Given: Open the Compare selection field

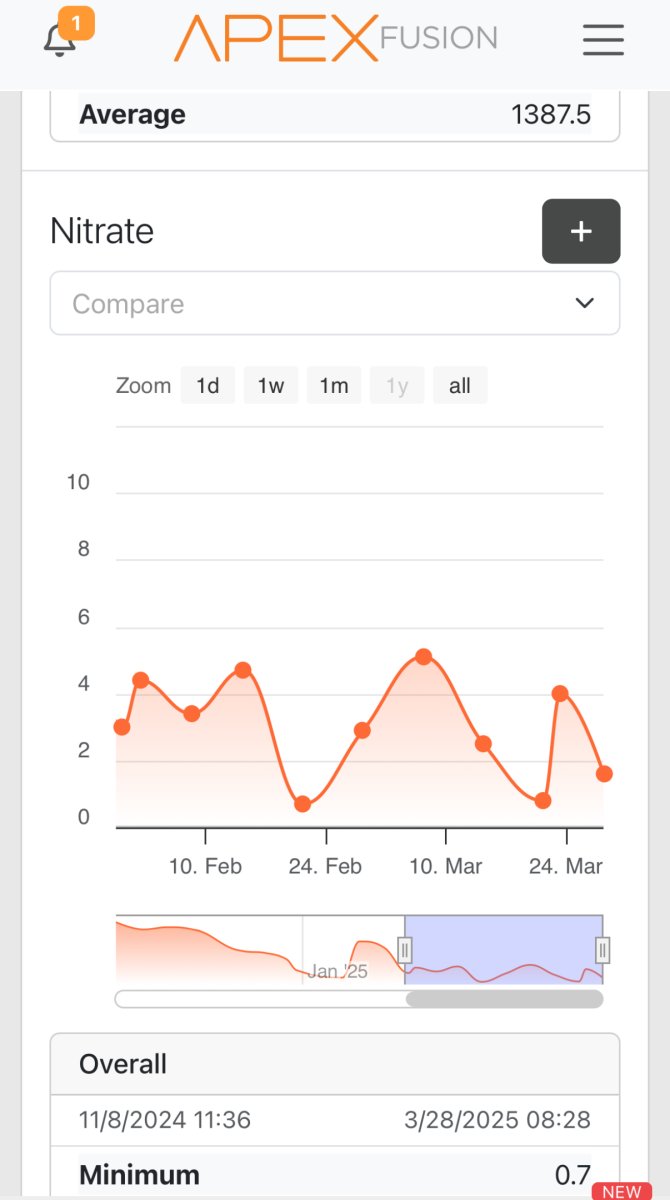Looking at the screenshot, I should tap(335, 303).
